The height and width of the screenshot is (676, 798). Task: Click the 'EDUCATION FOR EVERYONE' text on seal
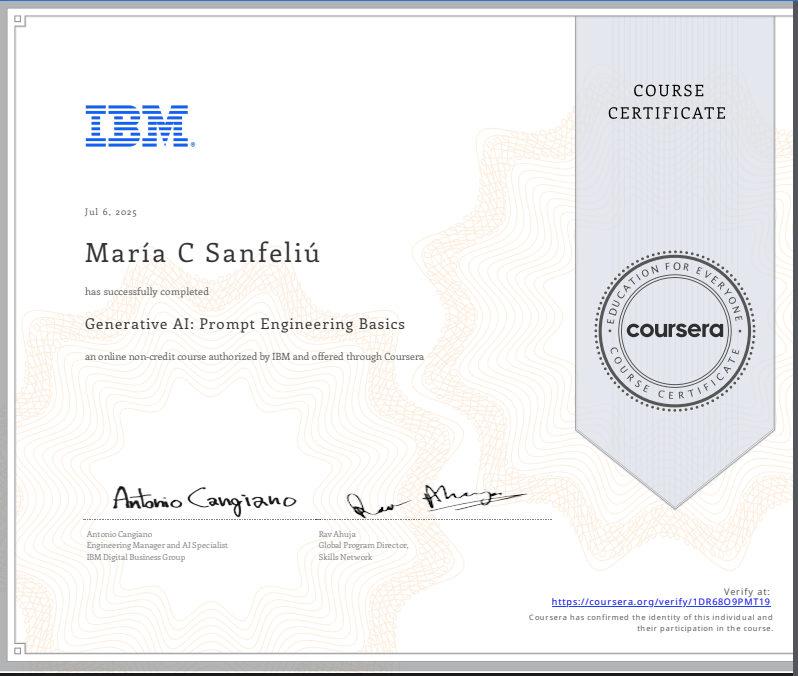[674, 277]
